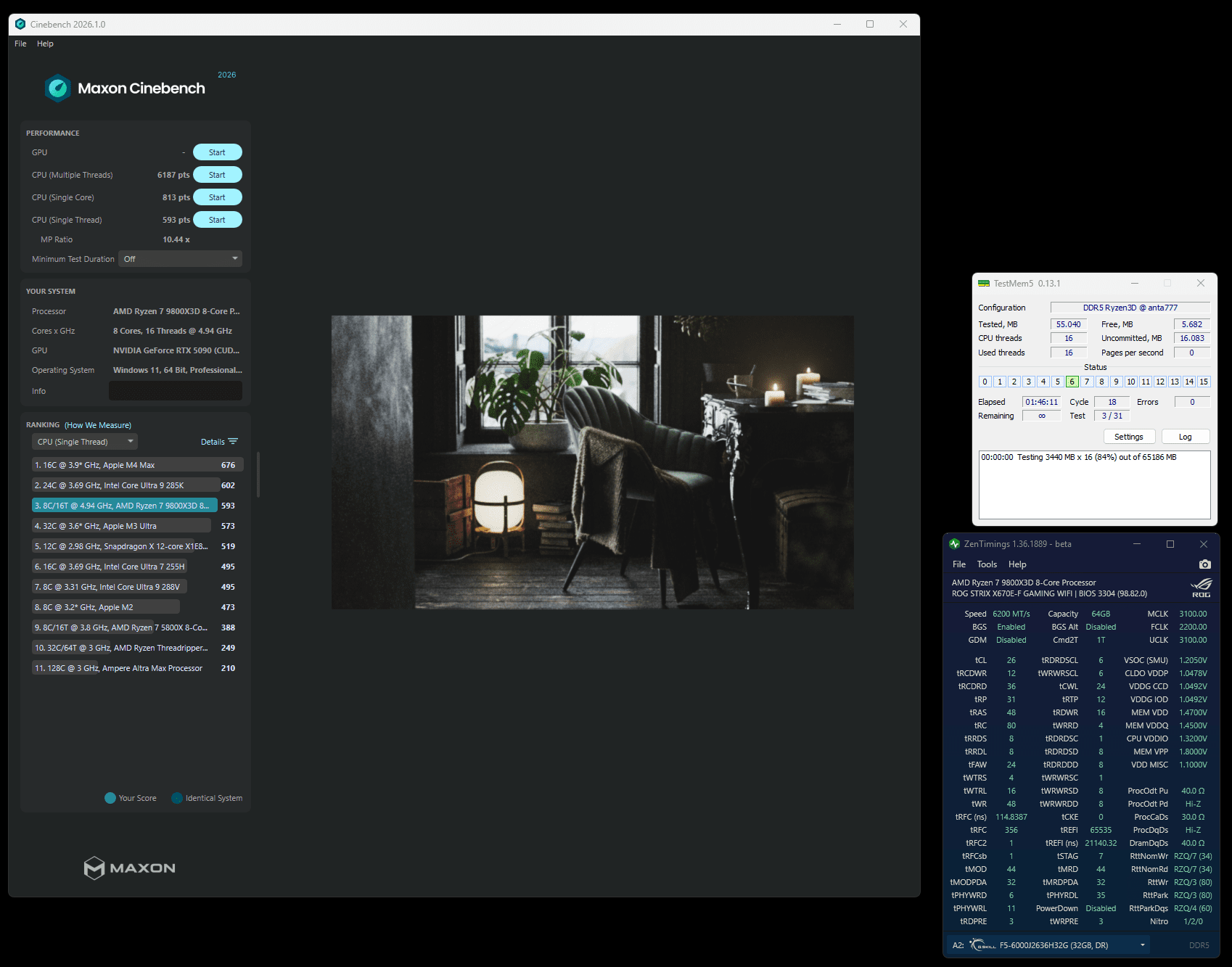This screenshot has height=967, width=1232.
Task: Start the CPU (Single Core) test
Action: pyautogui.click(x=218, y=197)
